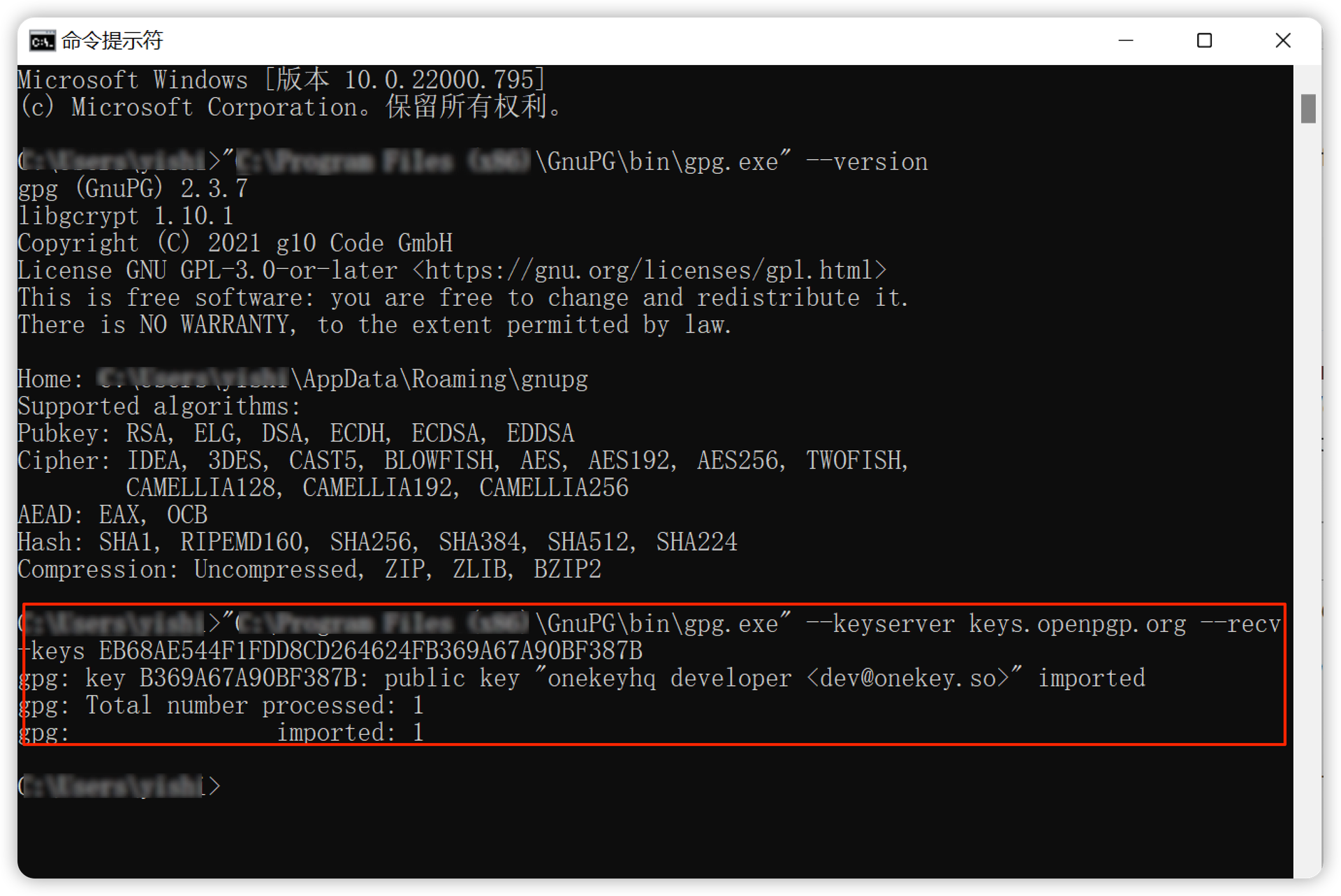The height and width of the screenshot is (896, 1341).
Task: Close the Command Prompt window
Action: (x=1282, y=41)
